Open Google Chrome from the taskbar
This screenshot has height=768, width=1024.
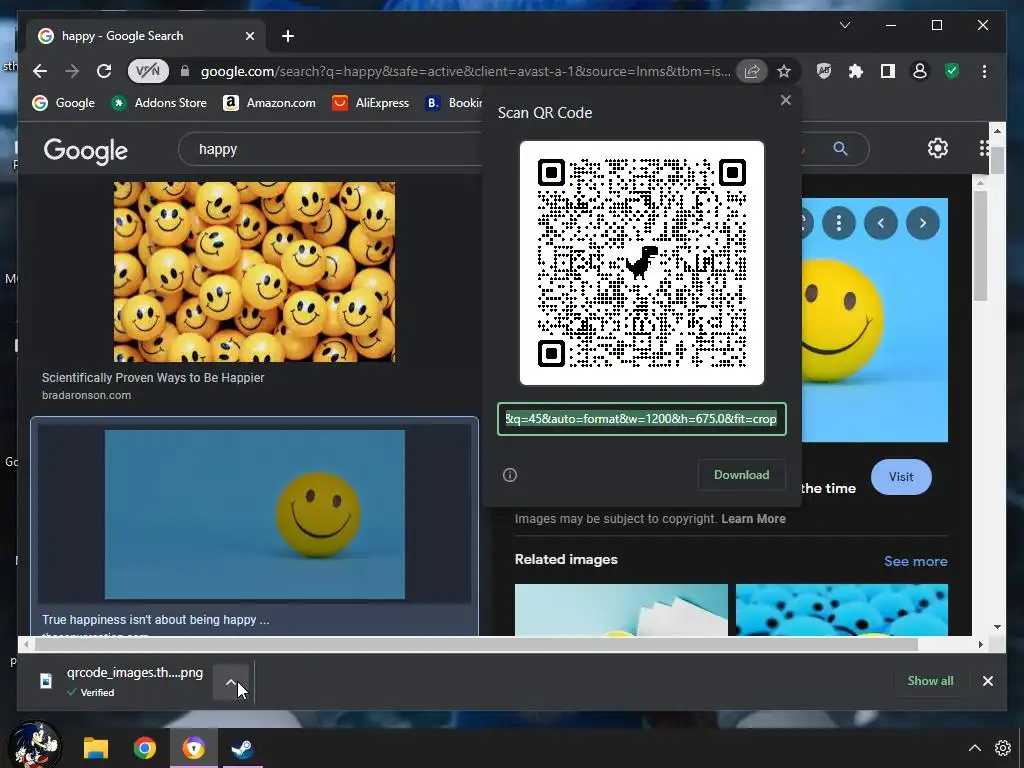pos(145,748)
